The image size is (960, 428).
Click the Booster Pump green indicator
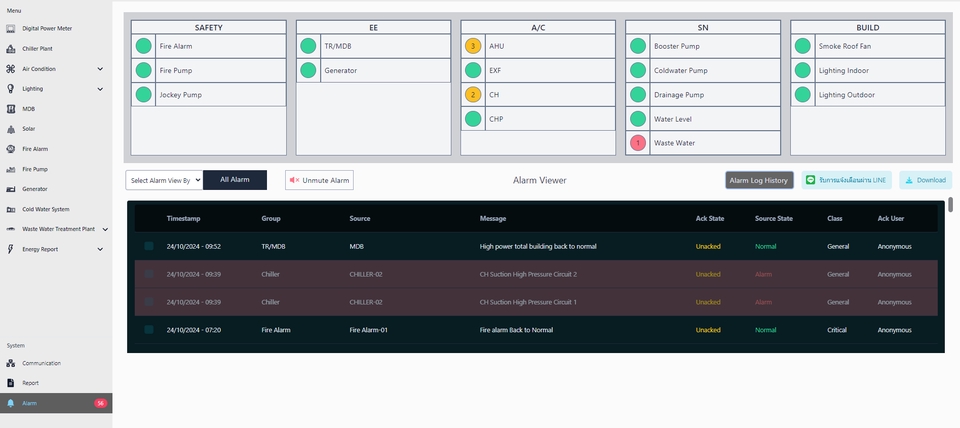coord(638,47)
